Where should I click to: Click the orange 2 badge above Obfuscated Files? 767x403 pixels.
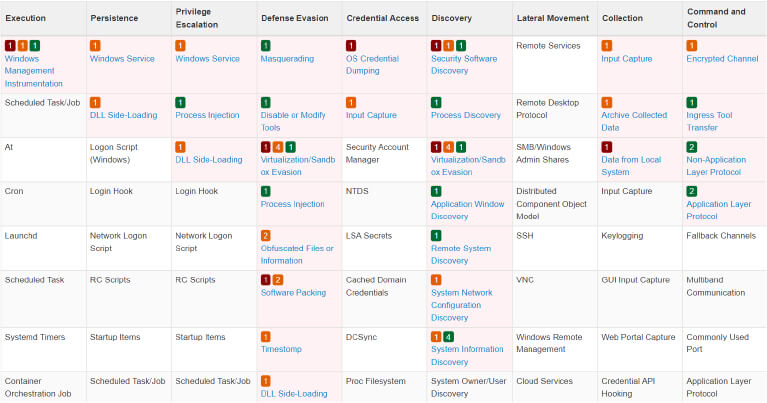(266, 235)
